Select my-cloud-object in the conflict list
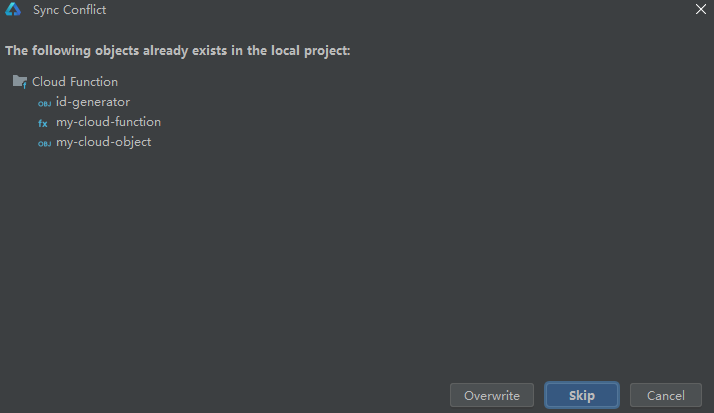The width and height of the screenshot is (714, 413). (x=103, y=142)
